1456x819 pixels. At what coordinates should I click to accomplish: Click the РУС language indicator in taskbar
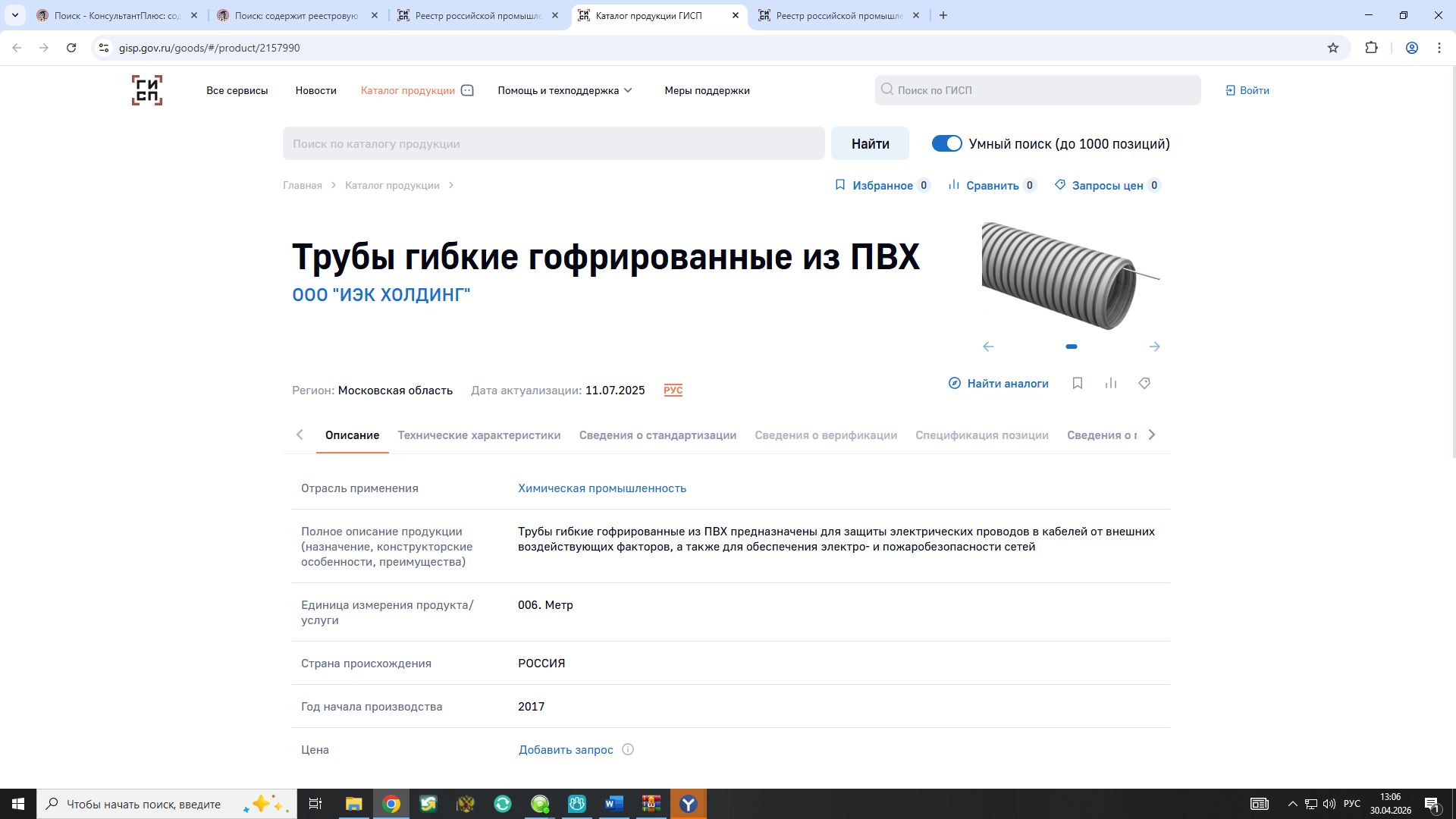coord(1352,804)
